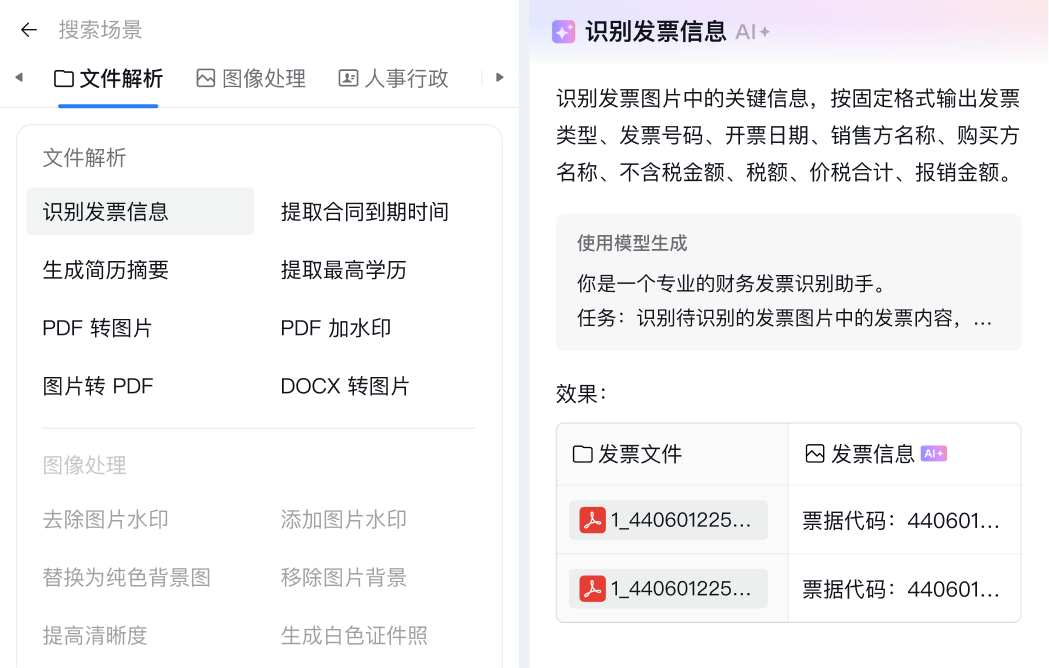Select the DOCX 转图片 scenario

click(x=345, y=386)
